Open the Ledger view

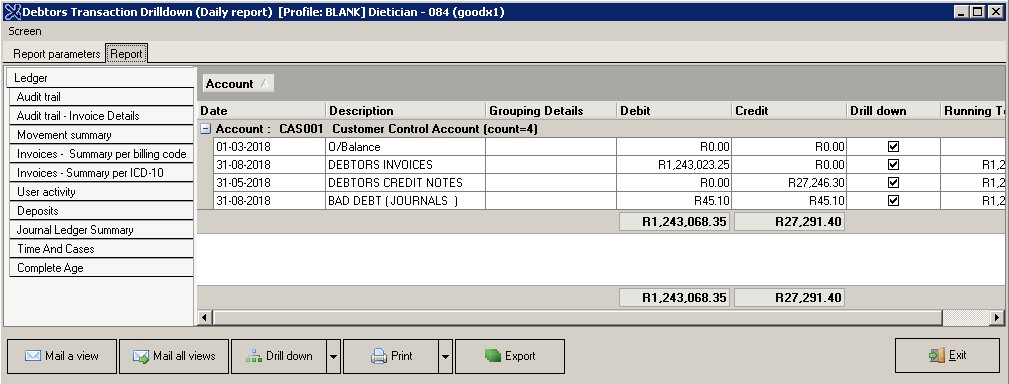click(101, 78)
